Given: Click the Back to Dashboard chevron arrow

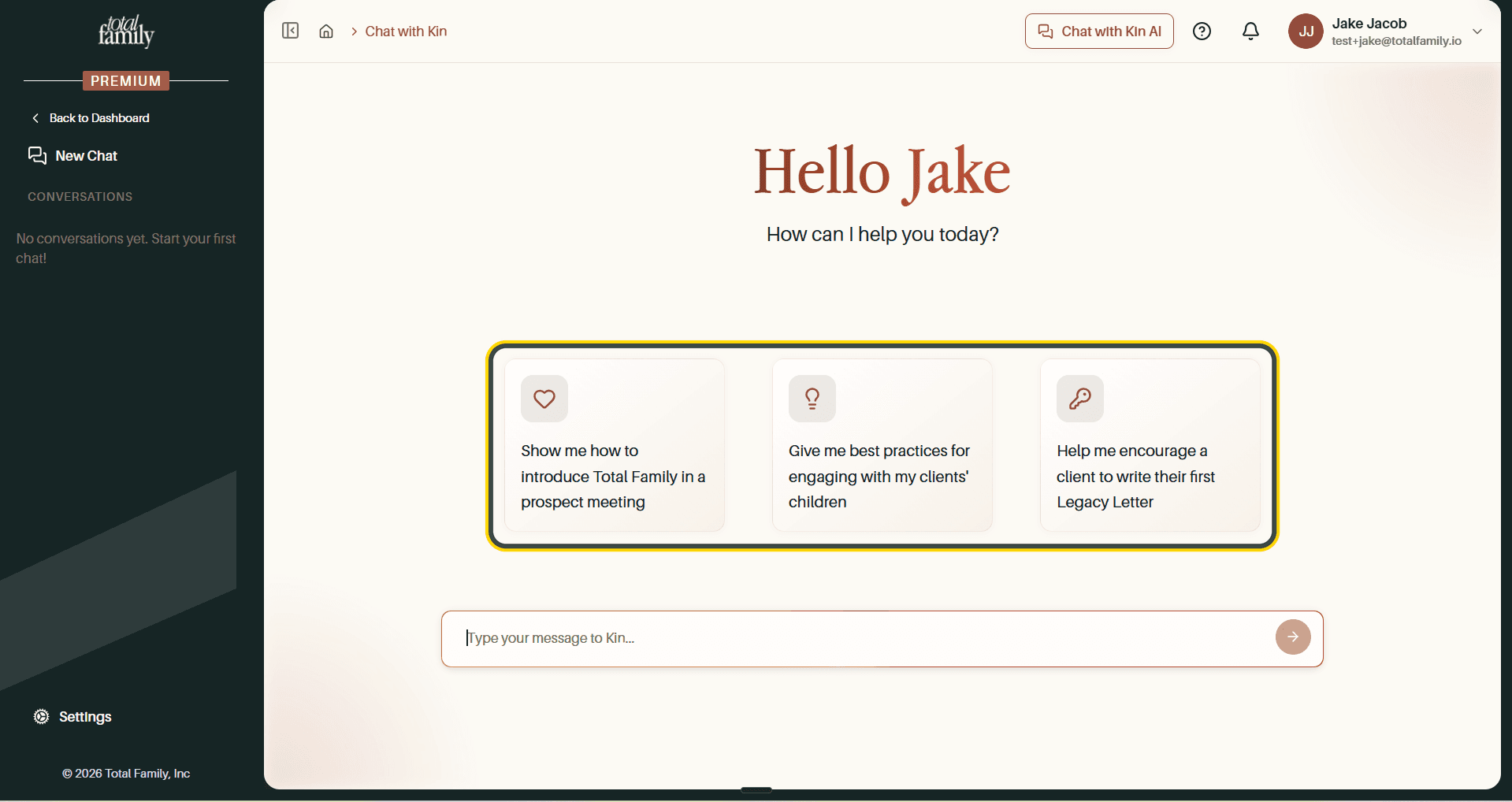Looking at the screenshot, I should 35,118.
